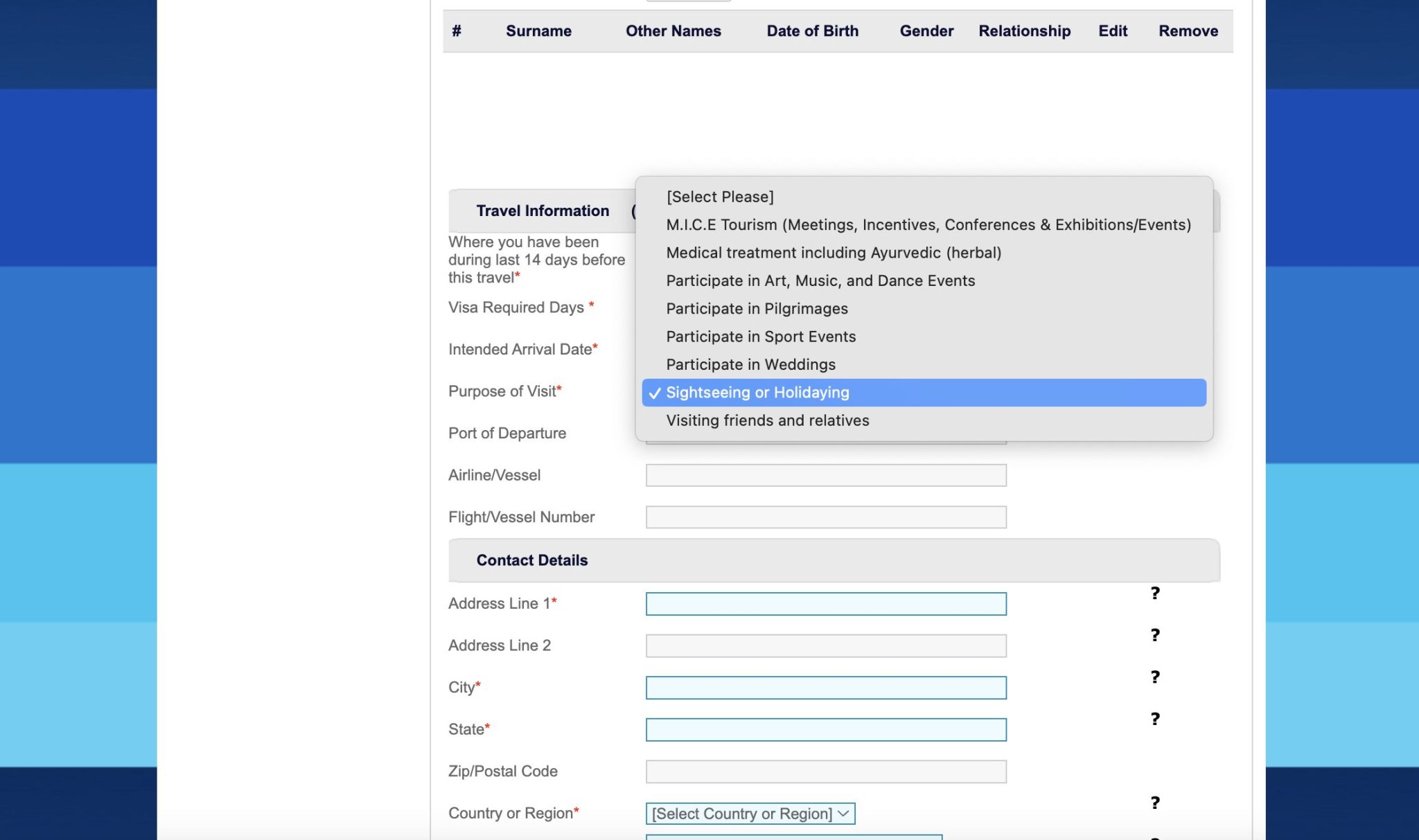Select Participate in Art, Music, Dance Events

(924, 280)
